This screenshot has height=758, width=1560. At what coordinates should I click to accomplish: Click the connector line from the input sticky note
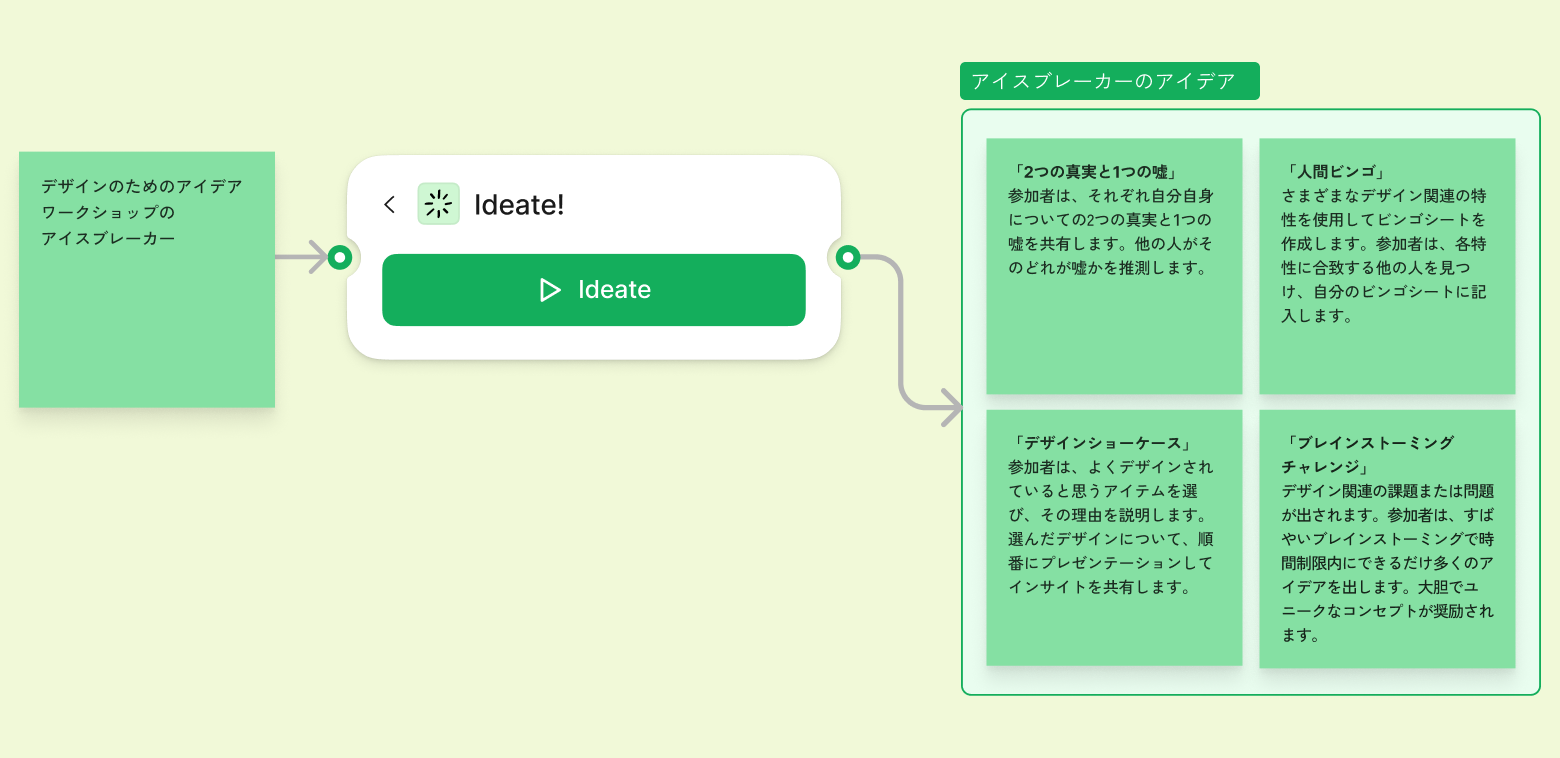[x=295, y=257]
